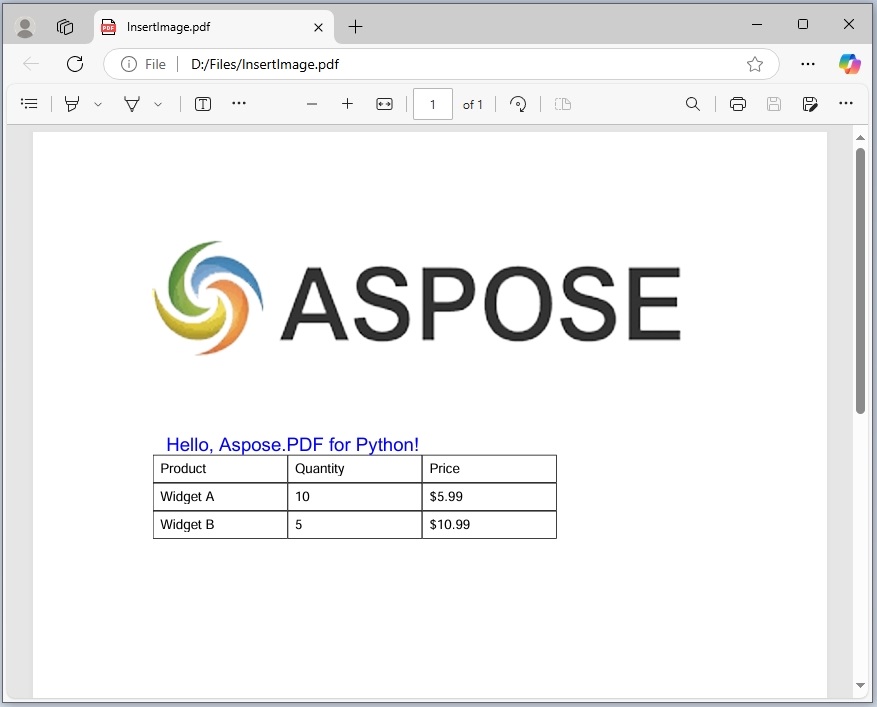Rotate the PDF page
The image size is (877, 707).
click(x=518, y=103)
